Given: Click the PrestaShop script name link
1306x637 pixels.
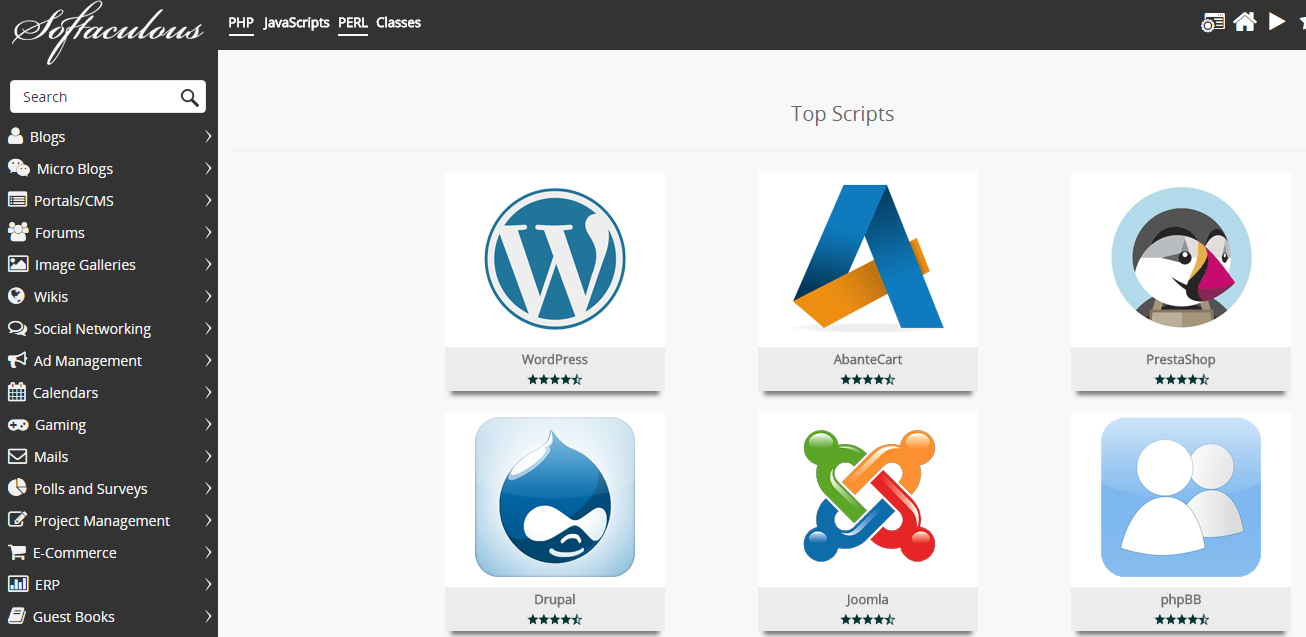Looking at the screenshot, I should pyautogui.click(x=1181, y=359).
